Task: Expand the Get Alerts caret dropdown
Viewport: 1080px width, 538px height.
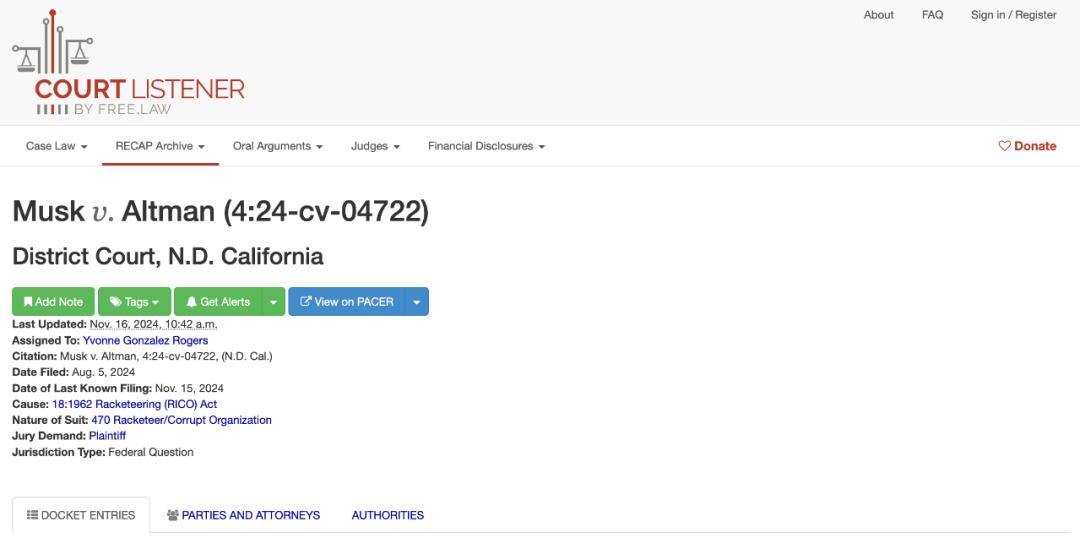Action: point(273,302)
